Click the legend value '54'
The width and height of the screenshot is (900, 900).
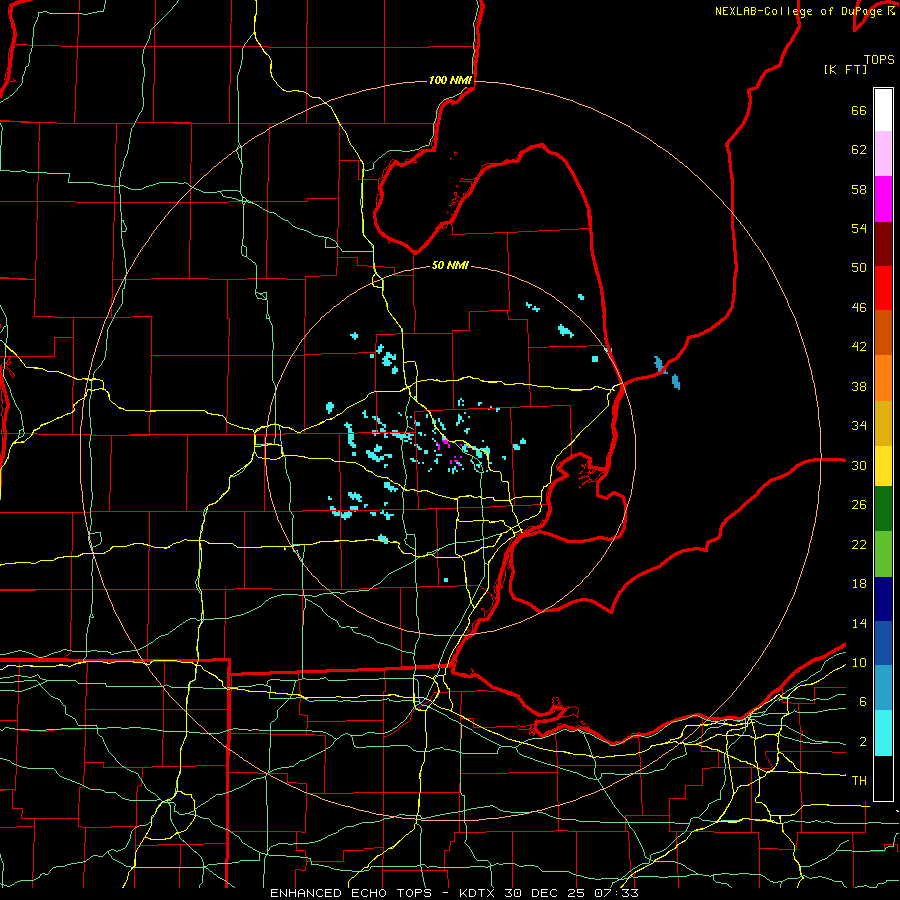pyautogui.click(x=859, y=228)
